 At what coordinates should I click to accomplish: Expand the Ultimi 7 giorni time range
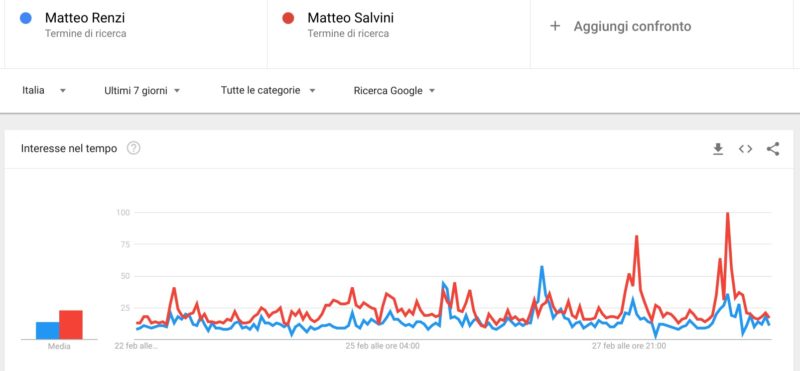coord(142,91)
